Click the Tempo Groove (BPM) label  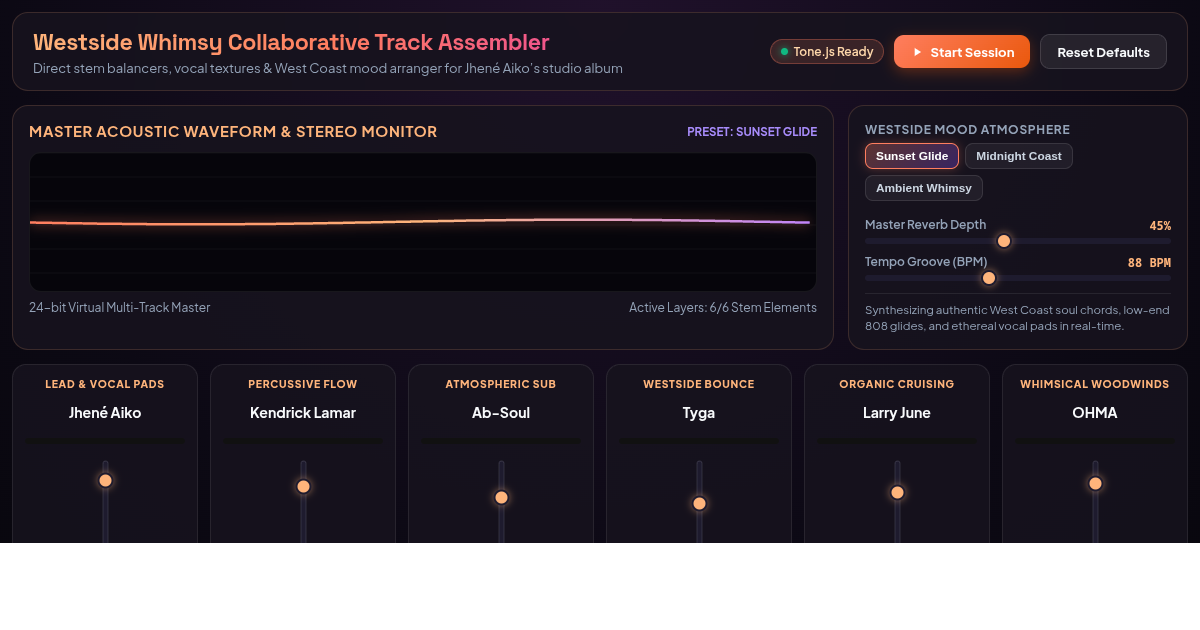pyautogui.click(x=926, y=262)
